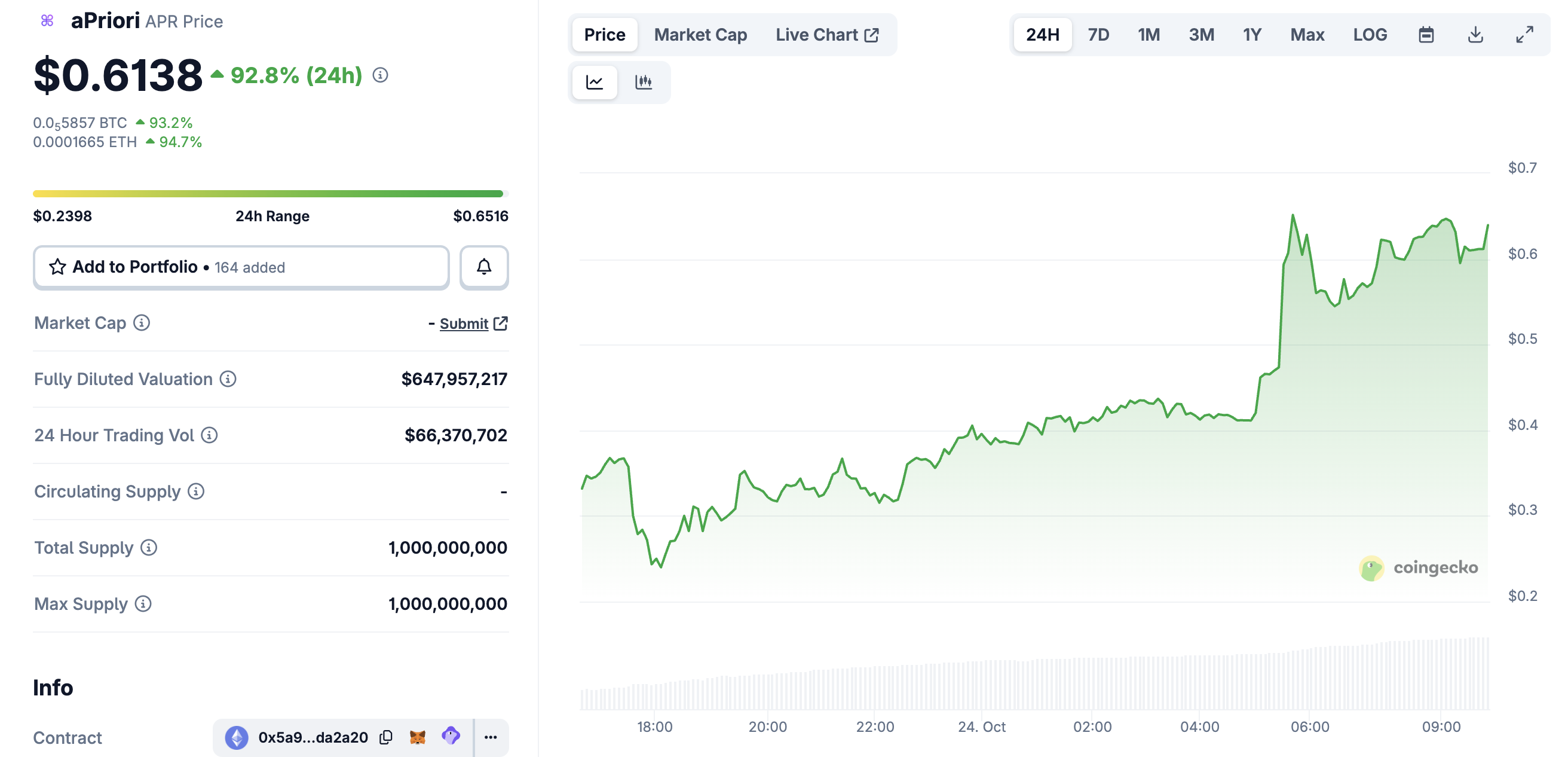
Task: Download the chart data
Action: 1475,35
